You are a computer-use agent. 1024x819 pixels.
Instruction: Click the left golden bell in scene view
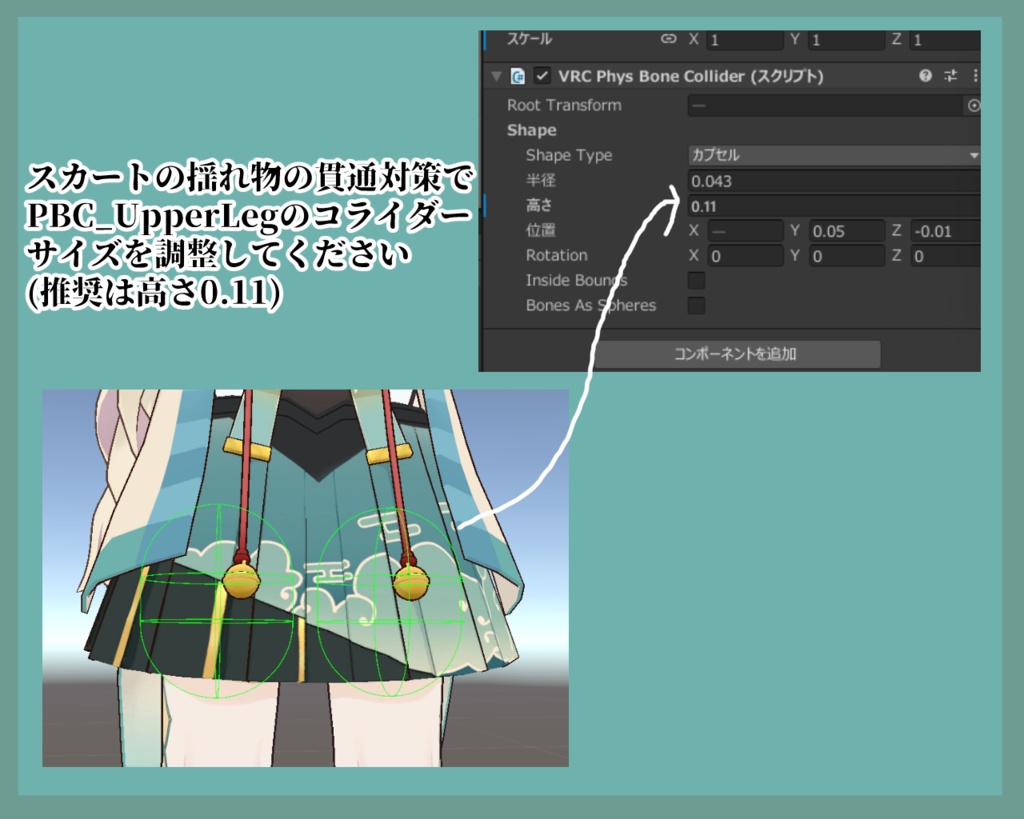tap(242, 579)
